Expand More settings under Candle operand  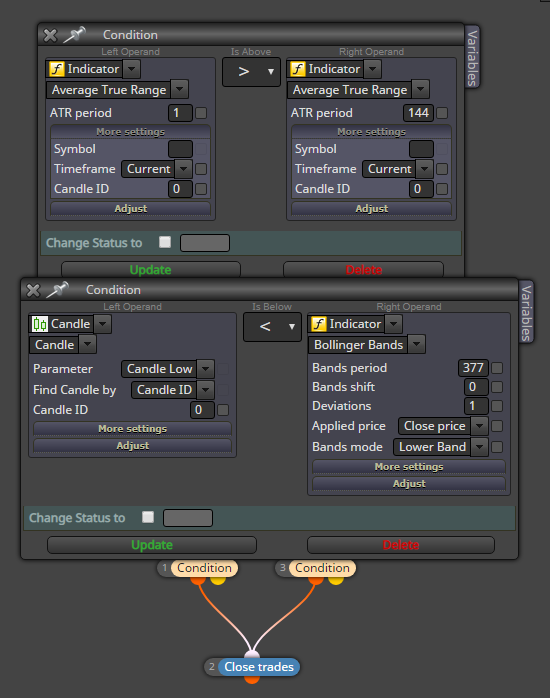(x=133, y=429)
